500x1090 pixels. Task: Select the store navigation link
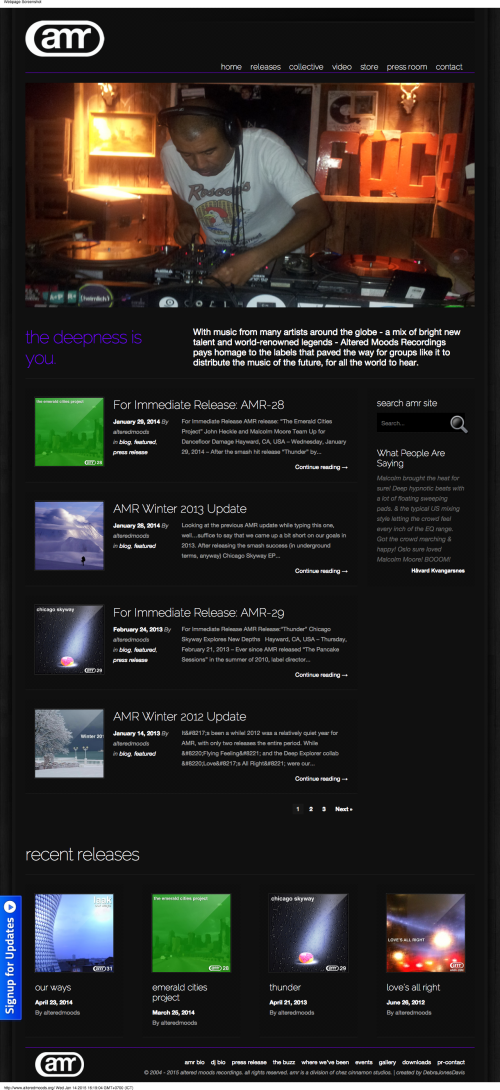(x=369, y=67)
